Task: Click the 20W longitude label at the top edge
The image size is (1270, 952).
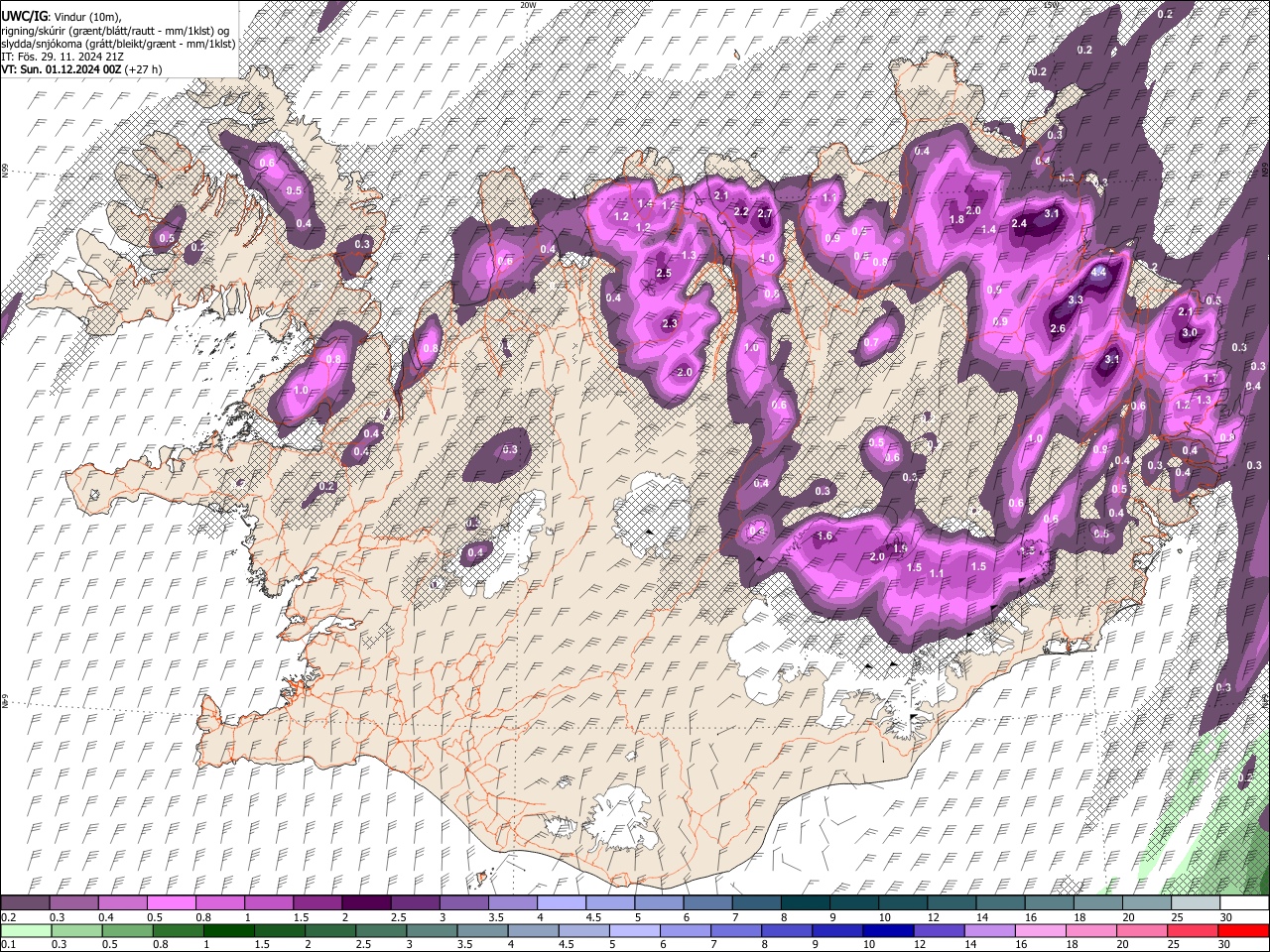Action: click(x=528, y=4)
